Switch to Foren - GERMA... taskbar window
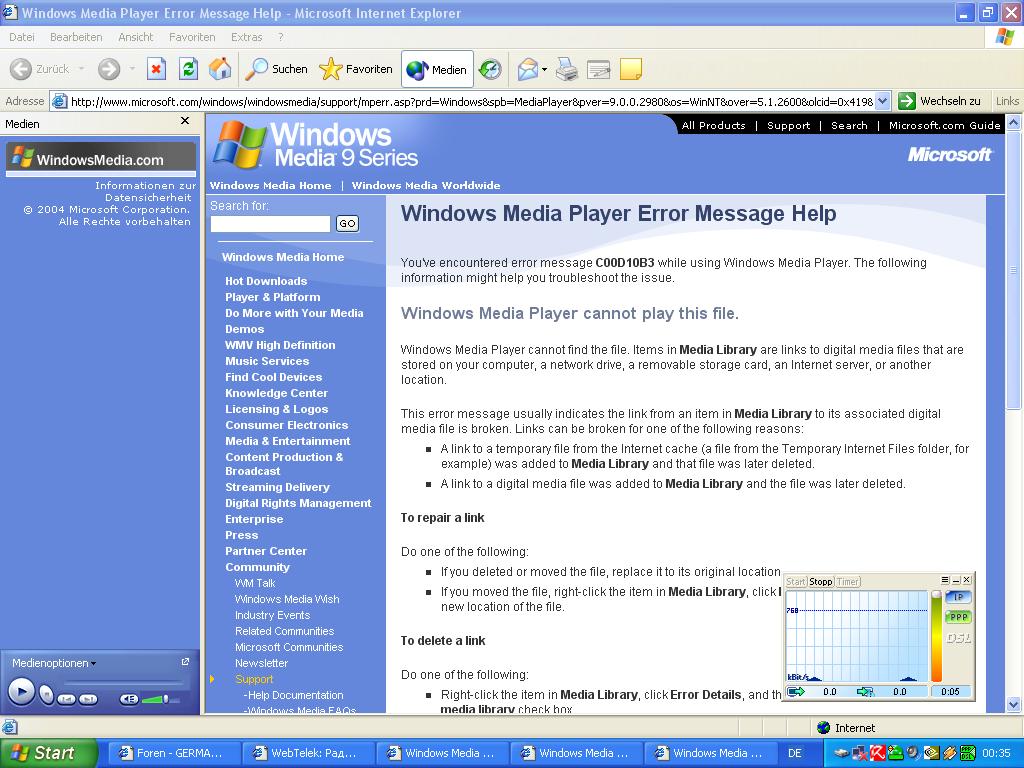The image size is (1024, 768). click(172, 753)
